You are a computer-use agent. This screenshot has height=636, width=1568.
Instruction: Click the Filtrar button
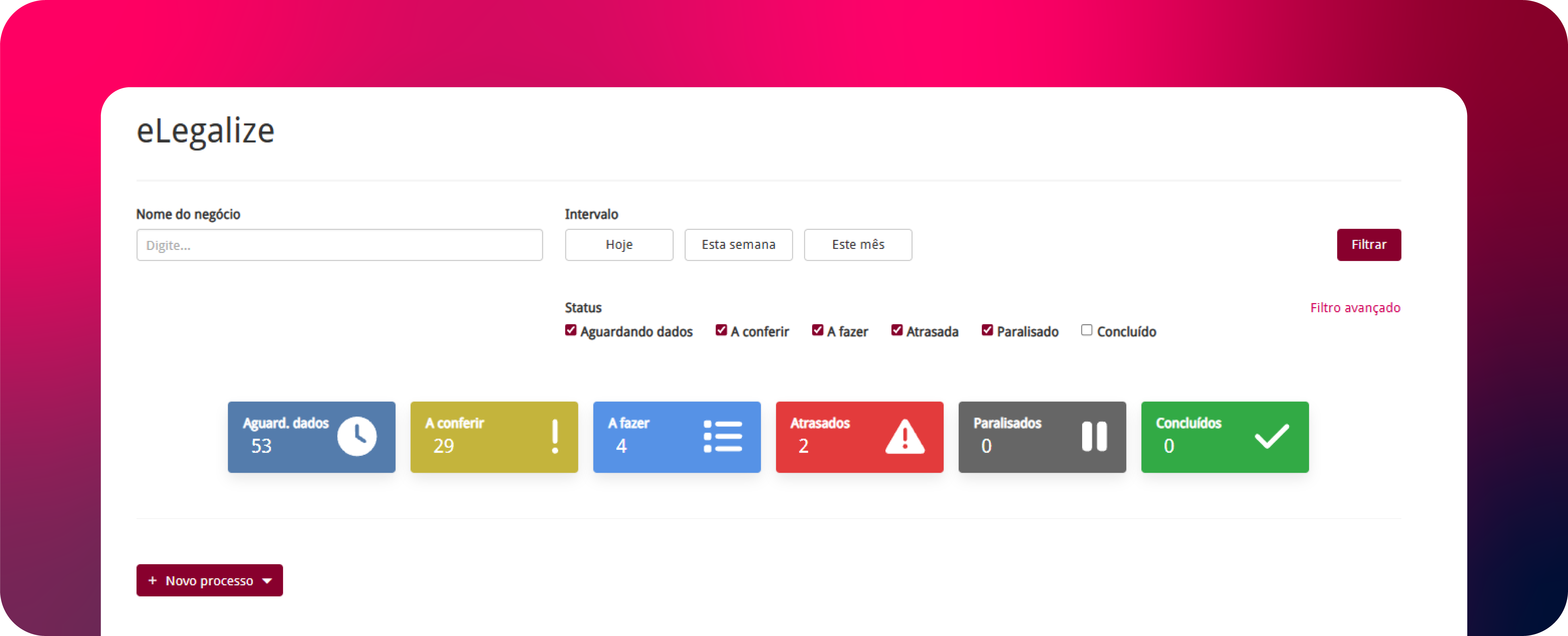[x=1368, y=245]
